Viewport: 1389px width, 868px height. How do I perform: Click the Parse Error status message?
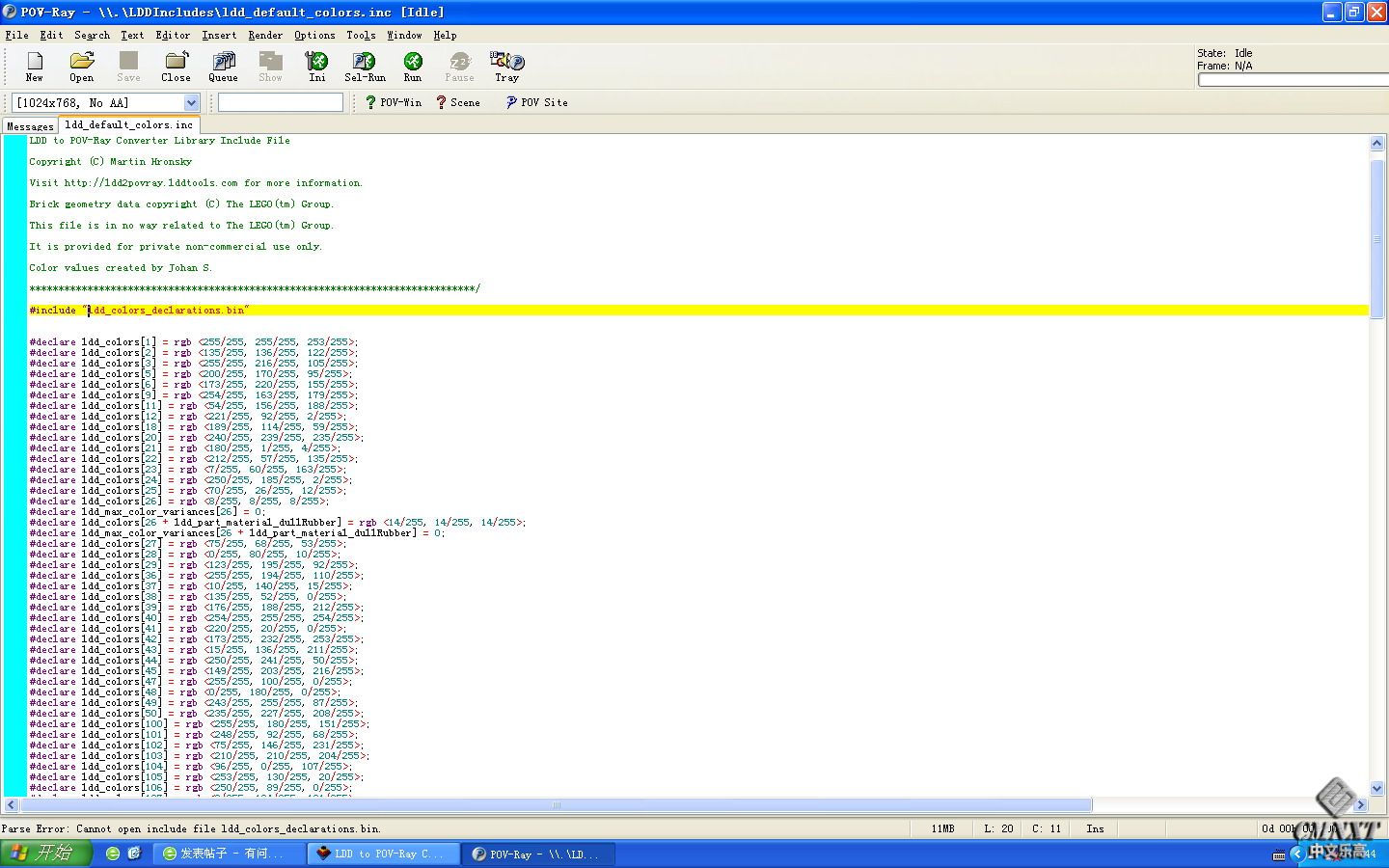click(191, 828)
